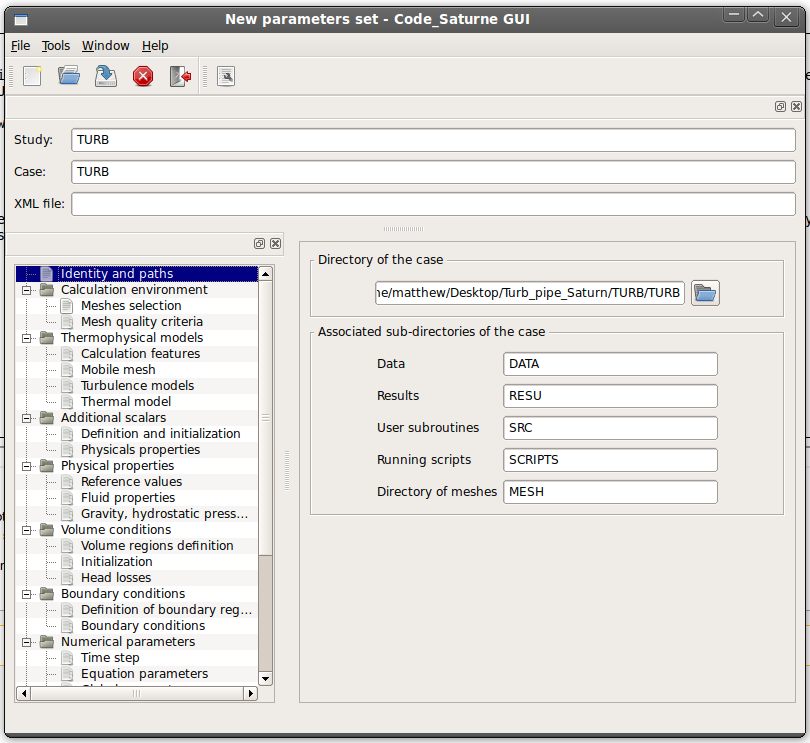Open the Tools menu
810x743 pixels.
pos(56,46)
